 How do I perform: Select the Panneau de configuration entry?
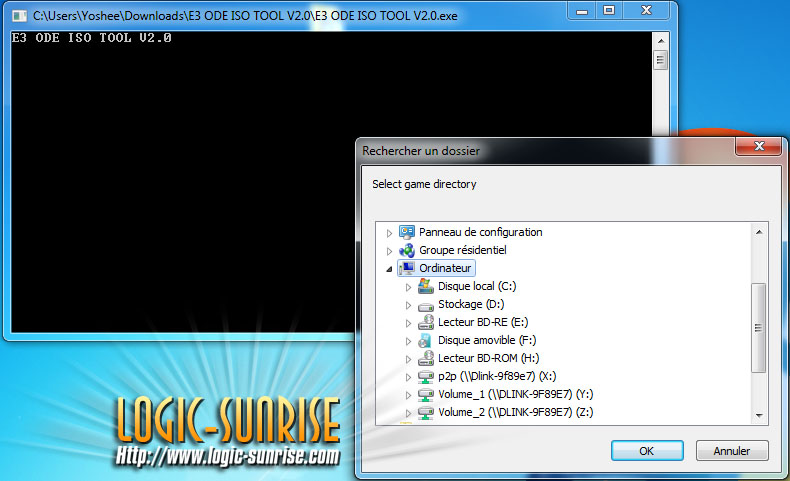pos(481,232)
